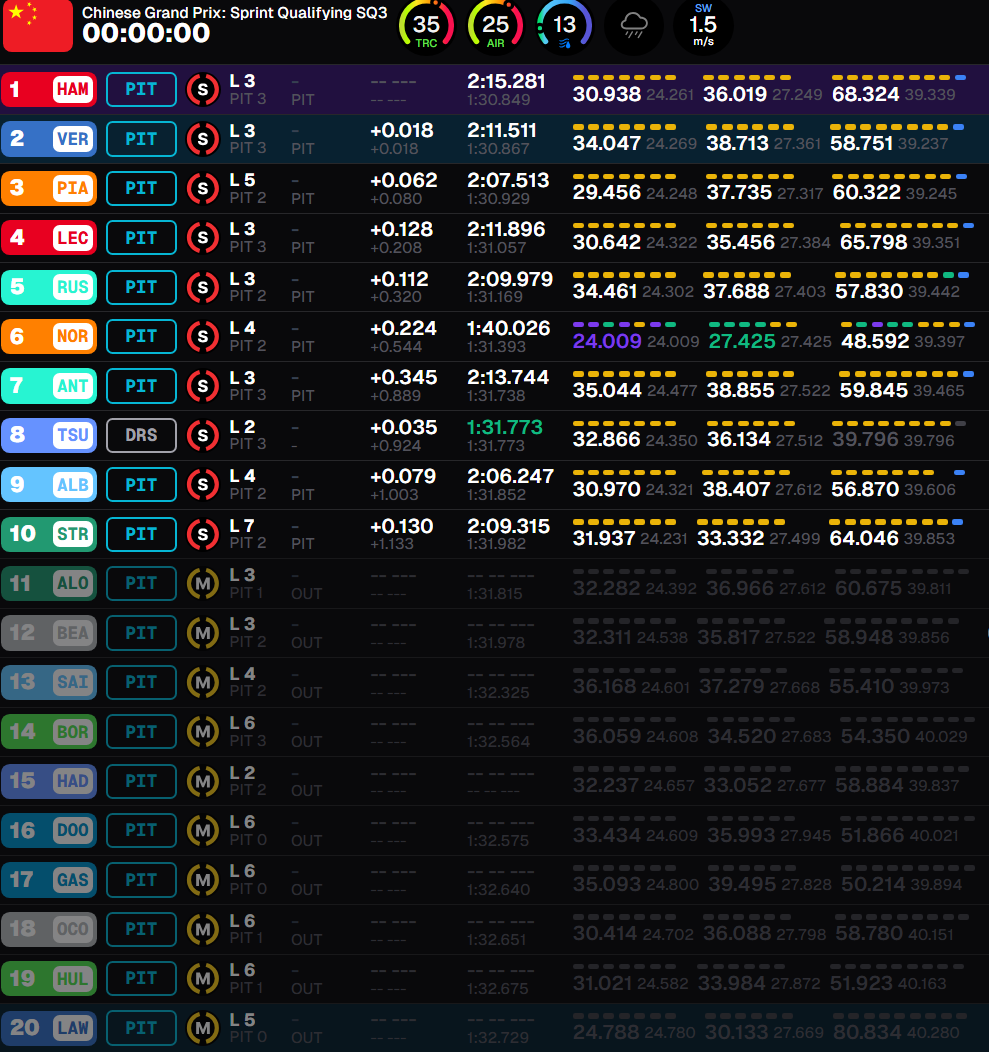Click the PIT status badge for OCO
The width and height of the screenshot is (989, 1052).
[141, 929]
